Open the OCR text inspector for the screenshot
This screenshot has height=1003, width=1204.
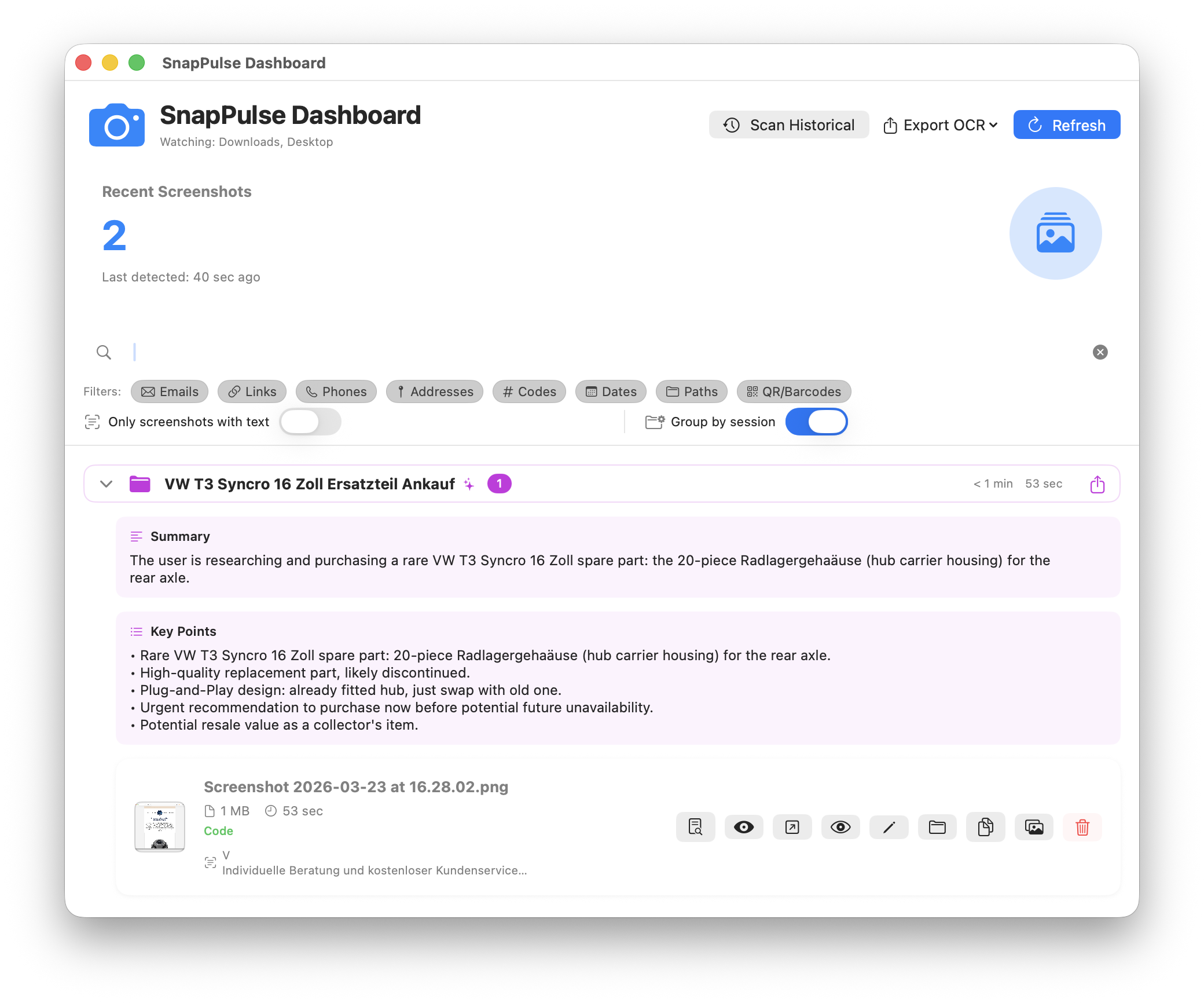click(x=695, y=827)
